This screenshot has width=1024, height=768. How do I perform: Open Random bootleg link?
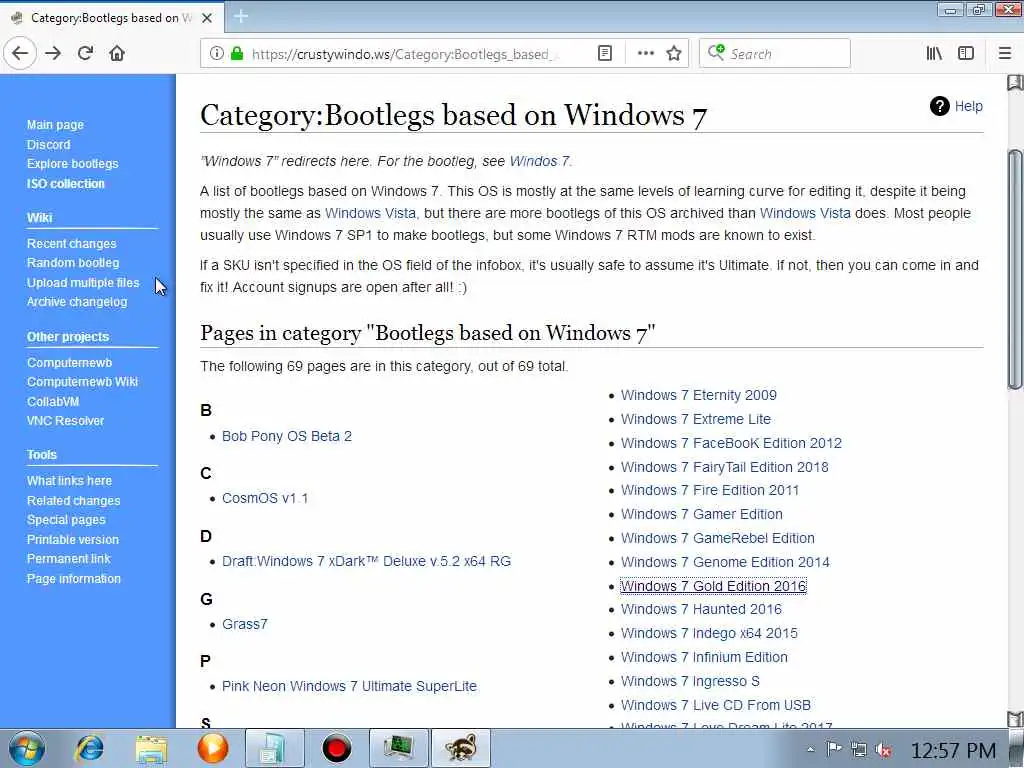[x=73, y=263]
